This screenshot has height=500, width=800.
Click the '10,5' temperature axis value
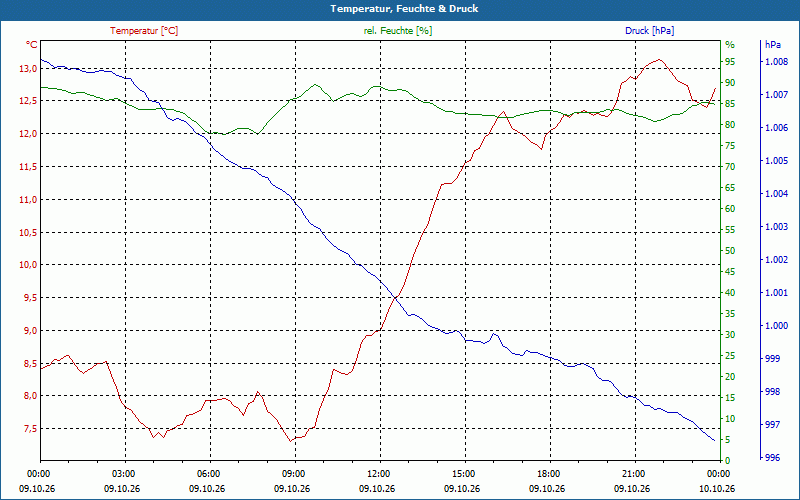pos(28,233)
